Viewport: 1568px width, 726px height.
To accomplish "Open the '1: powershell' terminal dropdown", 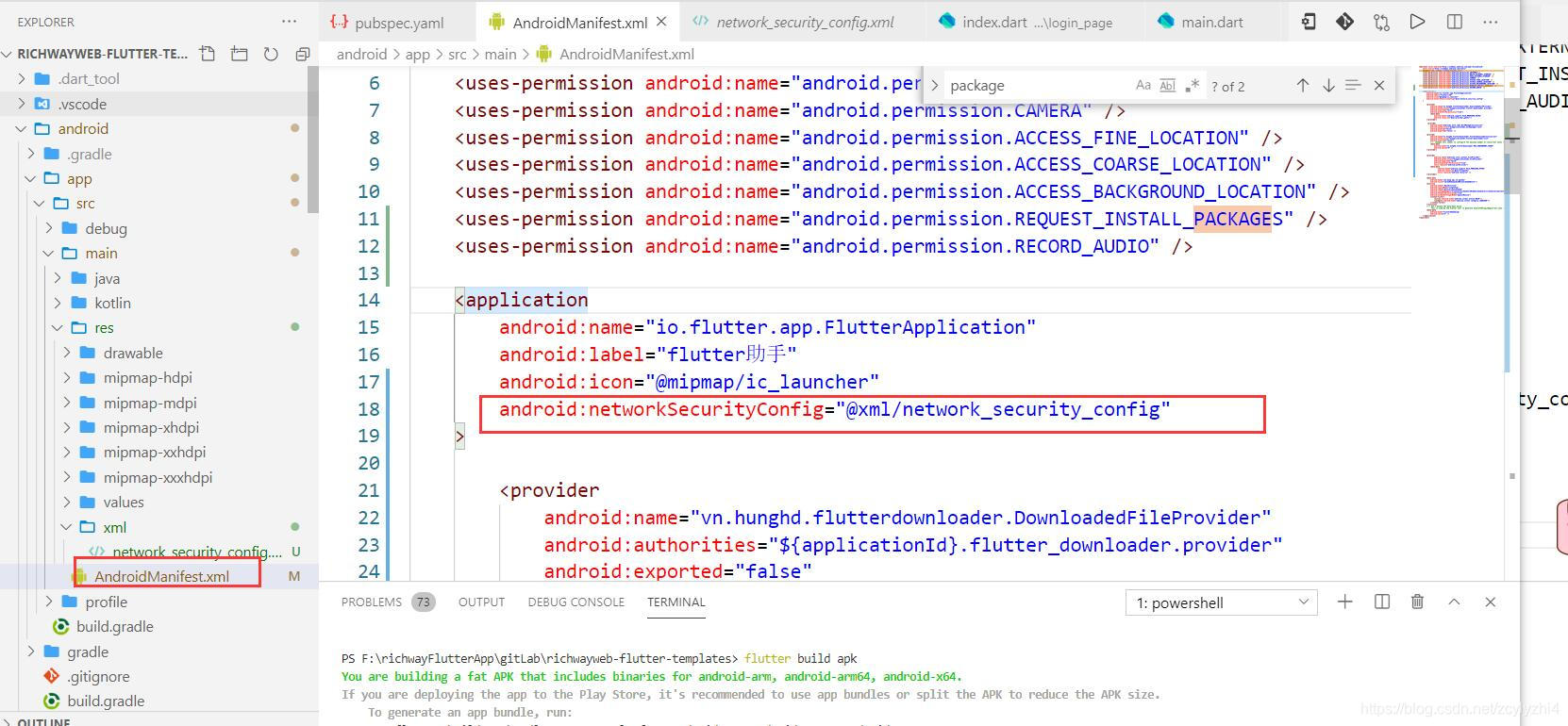I will 1222,602.
